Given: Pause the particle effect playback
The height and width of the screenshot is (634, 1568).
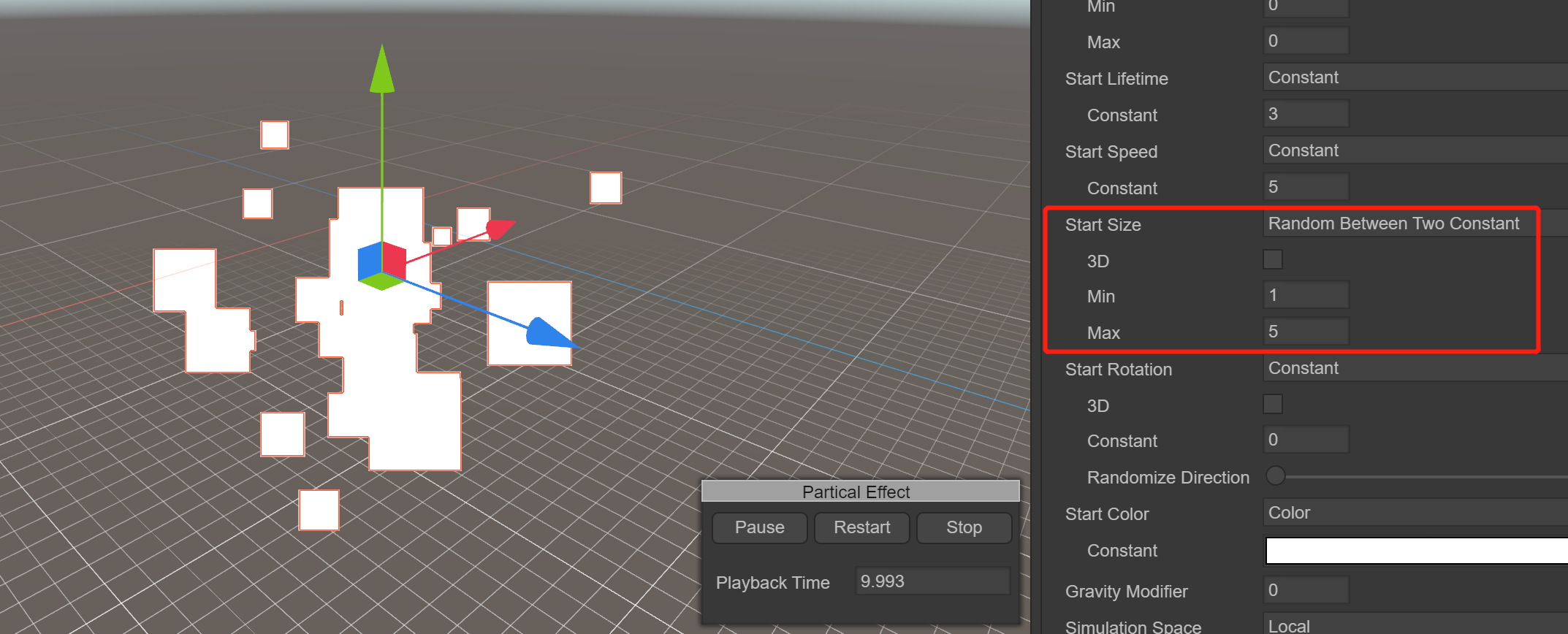Looking at the screenshot, I should [759, 527].
